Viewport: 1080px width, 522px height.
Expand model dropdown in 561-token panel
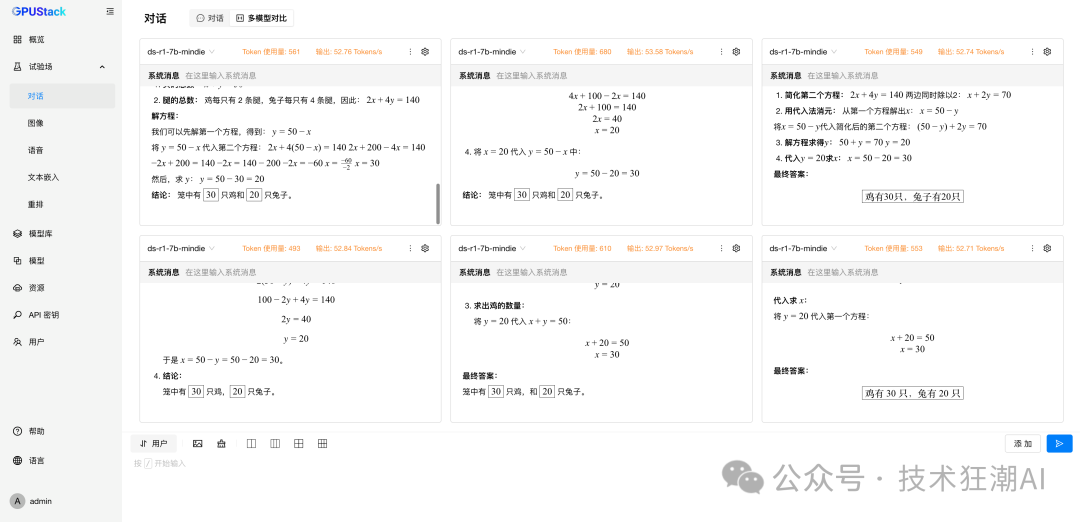pyautogui.click(x=182, y=52)
